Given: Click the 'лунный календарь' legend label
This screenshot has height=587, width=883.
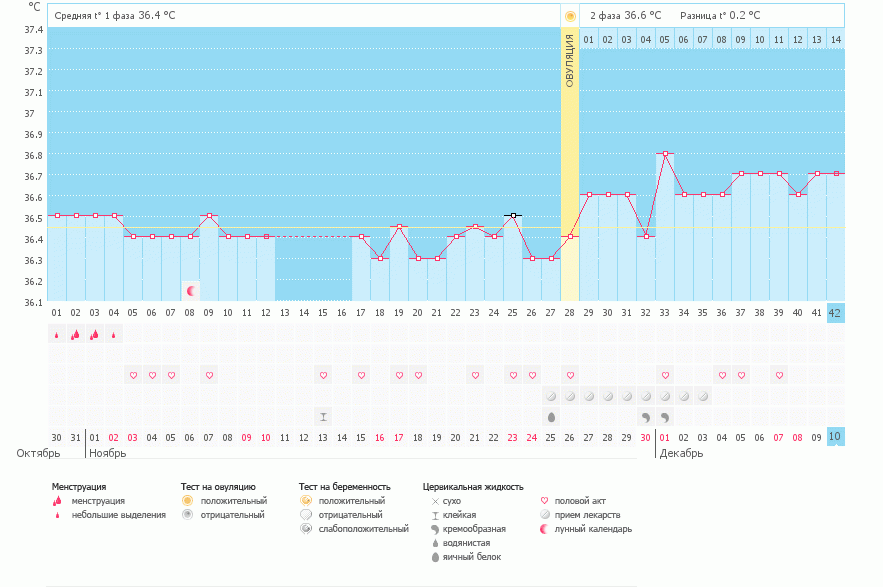Looking at the screenshot, I should (593, 529).
